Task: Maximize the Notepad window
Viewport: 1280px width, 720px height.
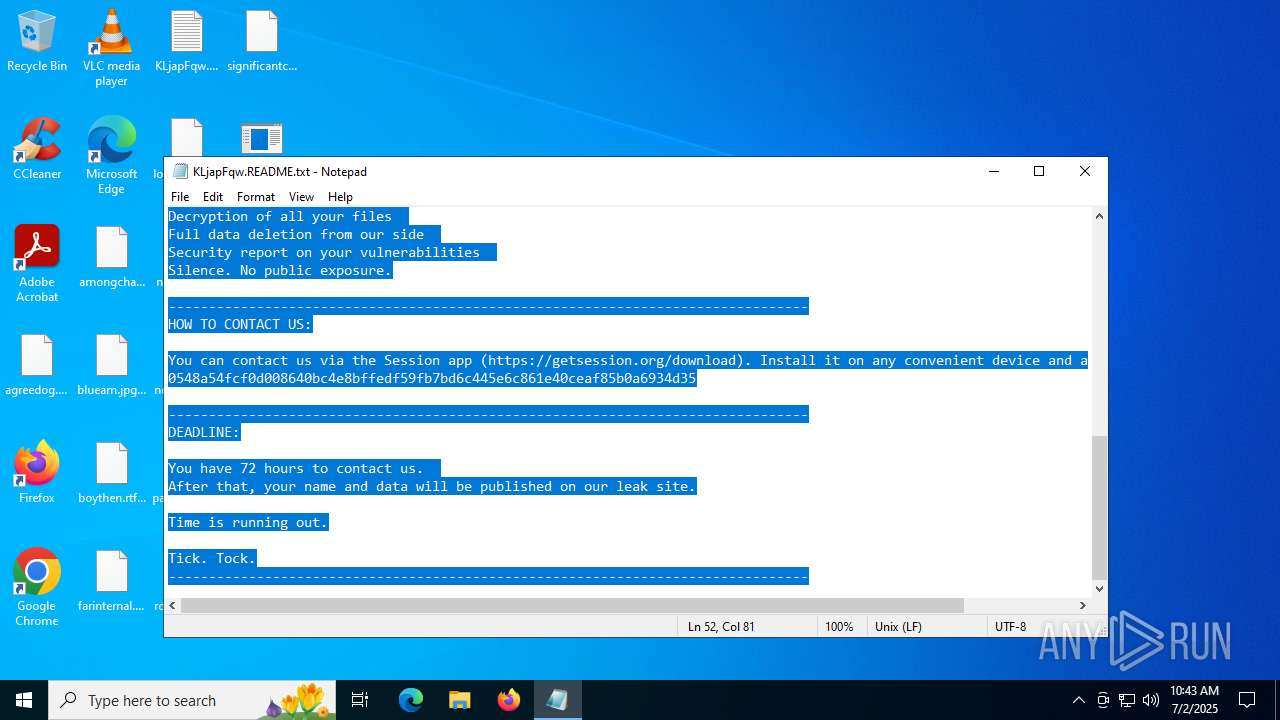Action: tap(1039, 171)
